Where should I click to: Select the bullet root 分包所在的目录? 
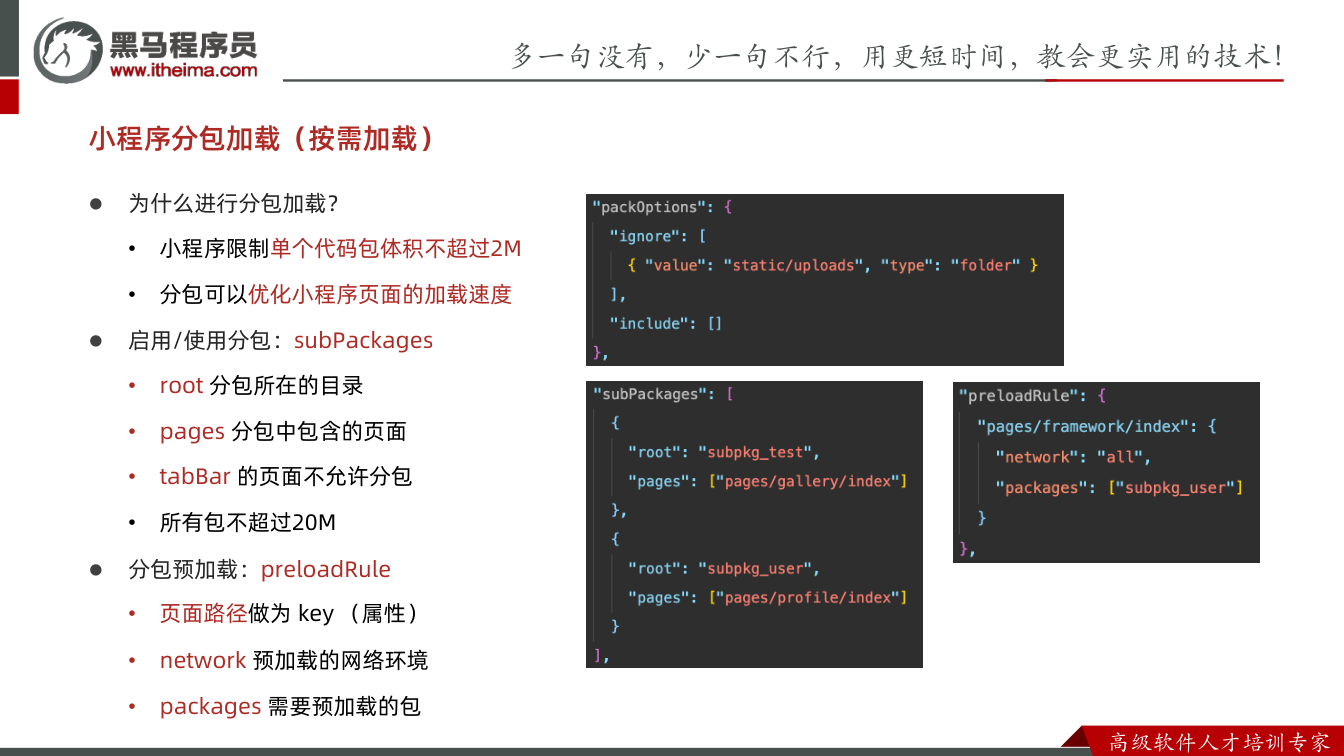(x=261, y=385)
